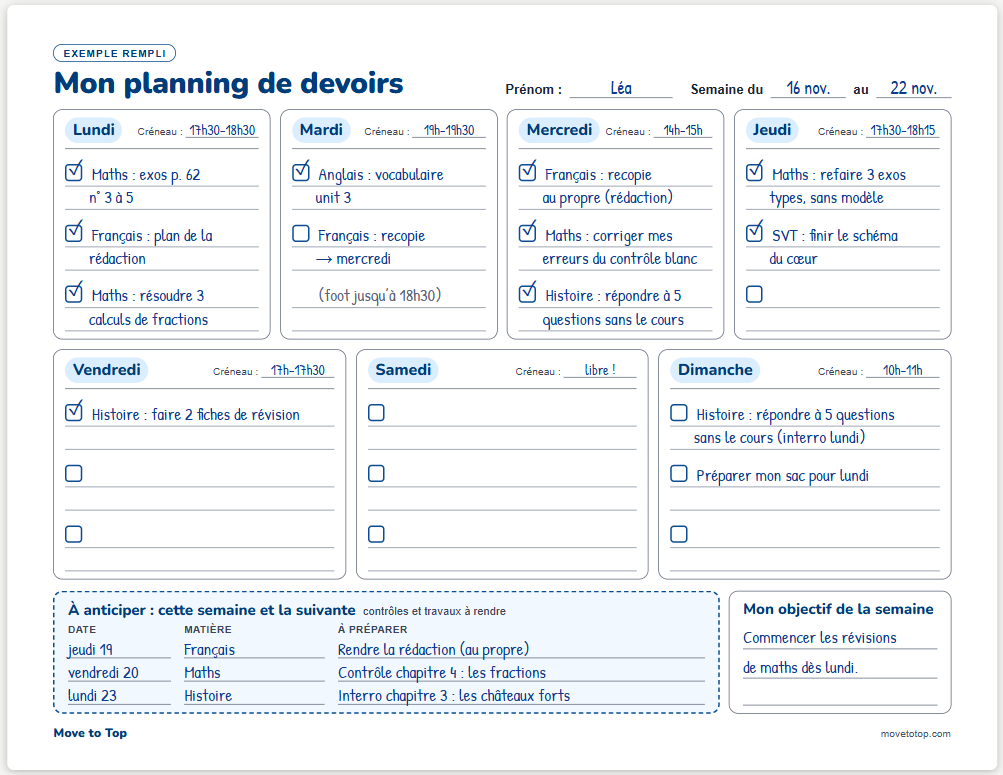Select the Jeudi day label
Image resolution: width=1003 pixels, height=775 pixels.
[772, 130]
